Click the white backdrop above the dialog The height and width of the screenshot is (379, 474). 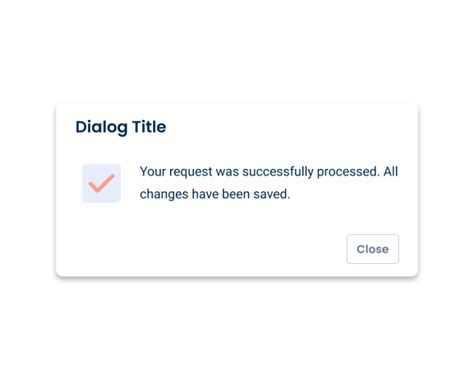pos(237,50)
